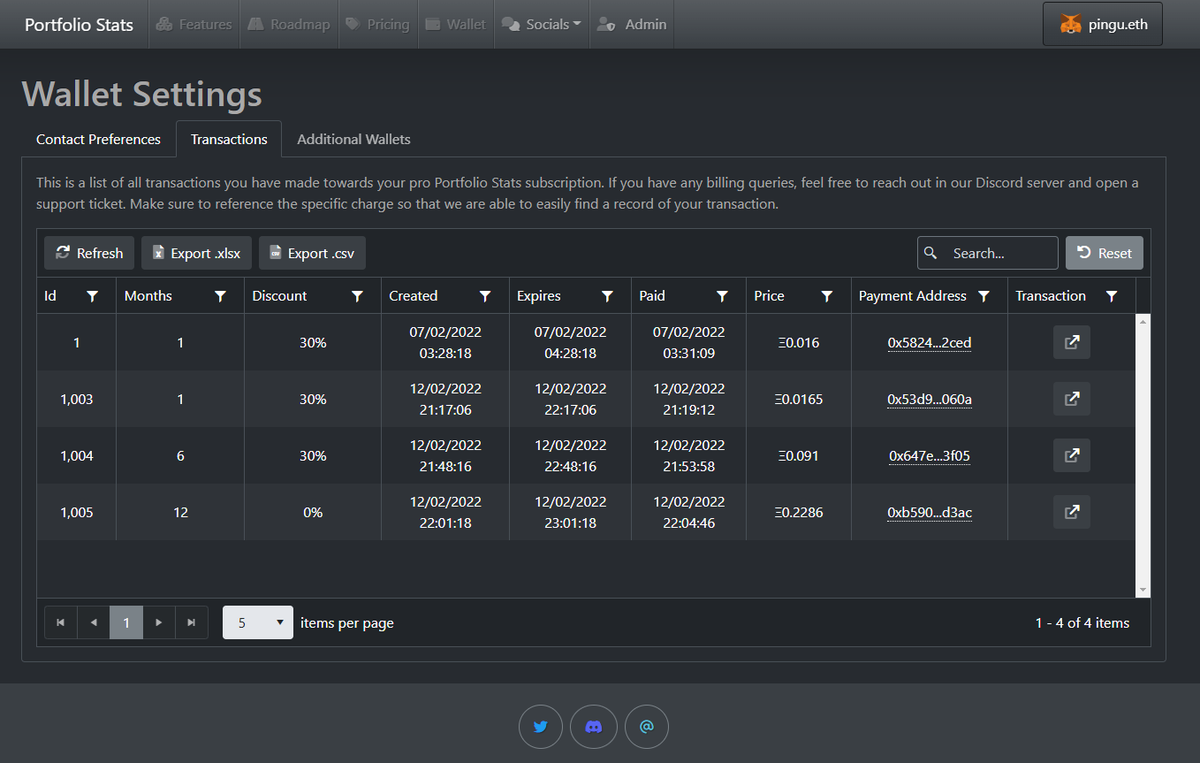Open the Pricing nav item
Image resolution: width=1200 pixels, height=763 pixels.
click(377, 24)
